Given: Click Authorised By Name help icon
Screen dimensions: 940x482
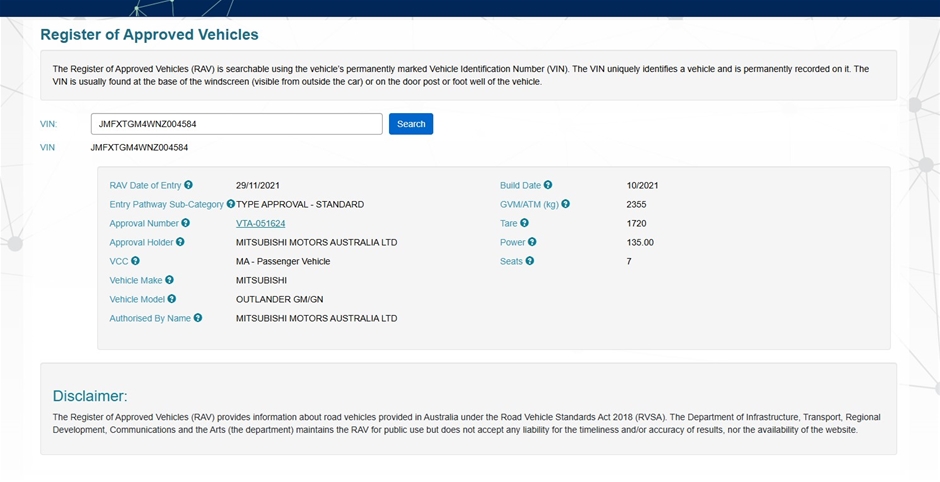Looking at the screenshot, I should 198,318.
